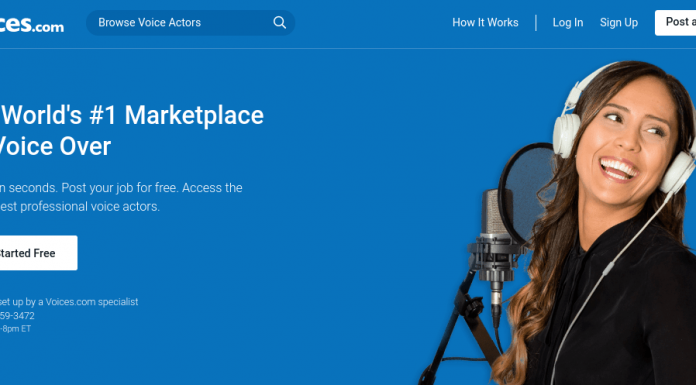Click the line ending 'Access the'
The height and width of the screenshot is (385, 696).
pos(121,188)
